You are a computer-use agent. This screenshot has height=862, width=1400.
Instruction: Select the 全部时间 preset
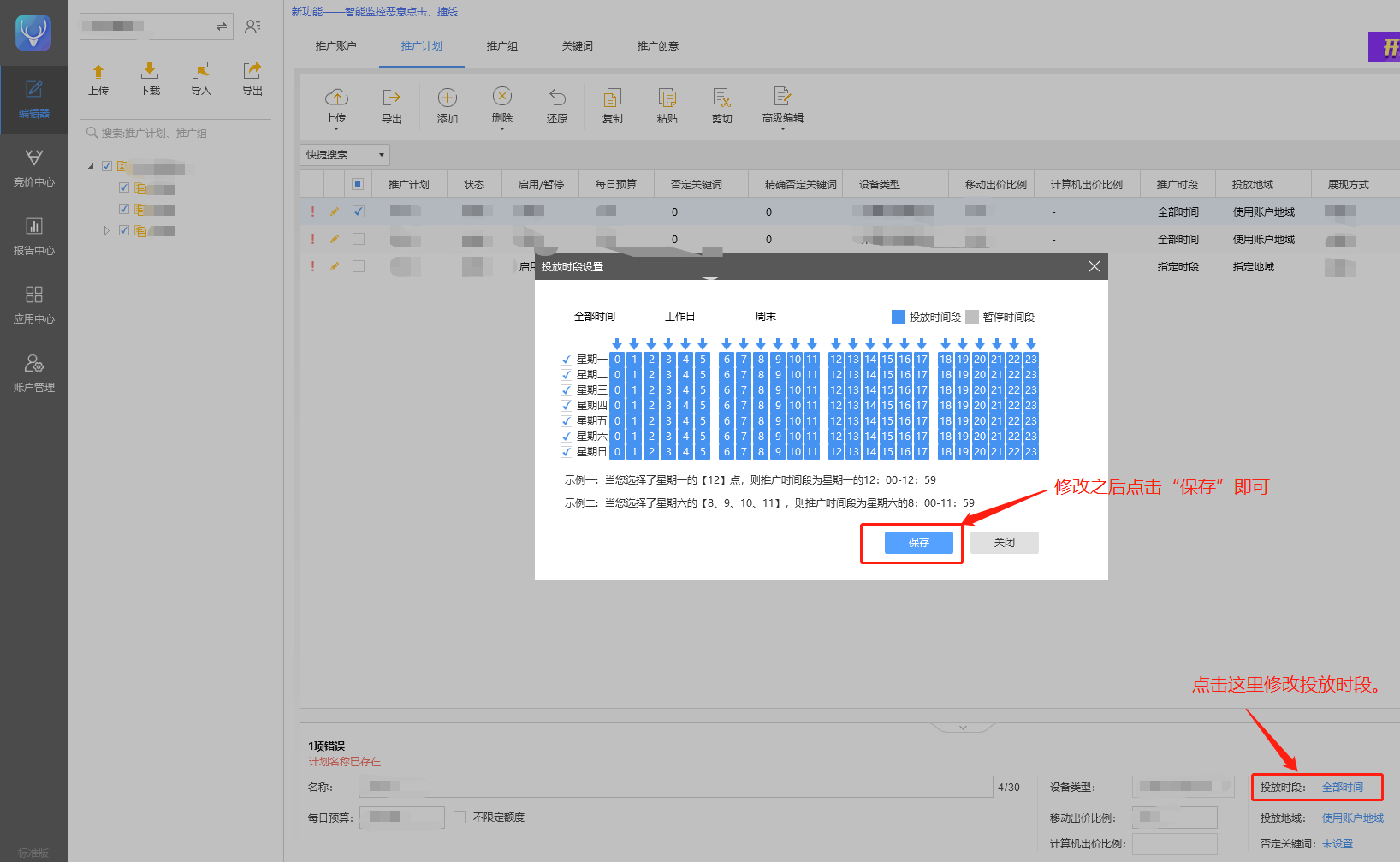(594, 317)
